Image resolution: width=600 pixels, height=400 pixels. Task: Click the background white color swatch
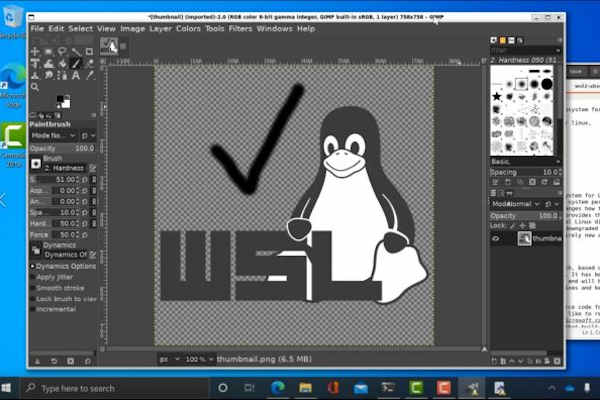pyautogui.click(x=67, y=103)
